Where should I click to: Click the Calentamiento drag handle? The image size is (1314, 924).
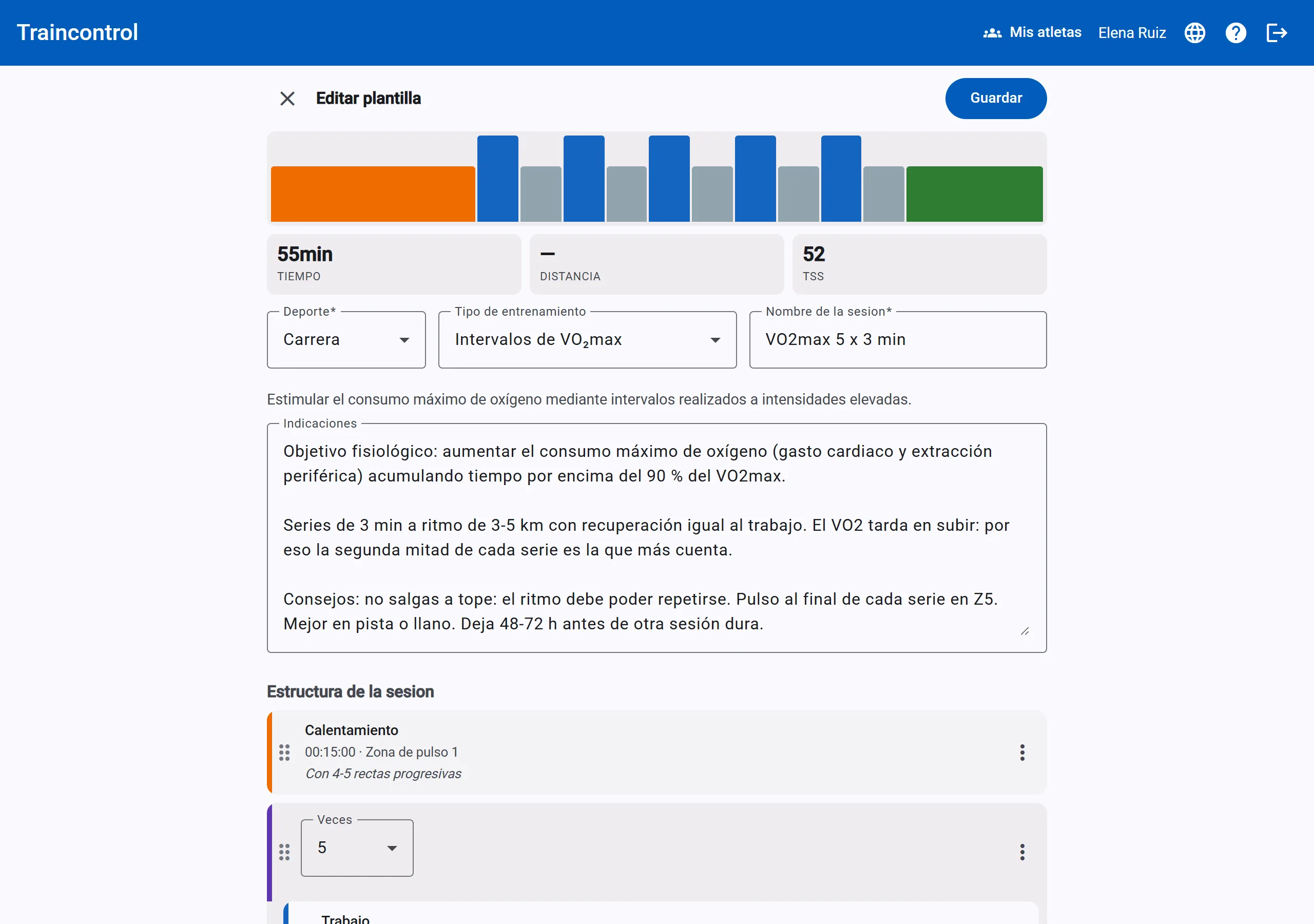pos(284,752)
